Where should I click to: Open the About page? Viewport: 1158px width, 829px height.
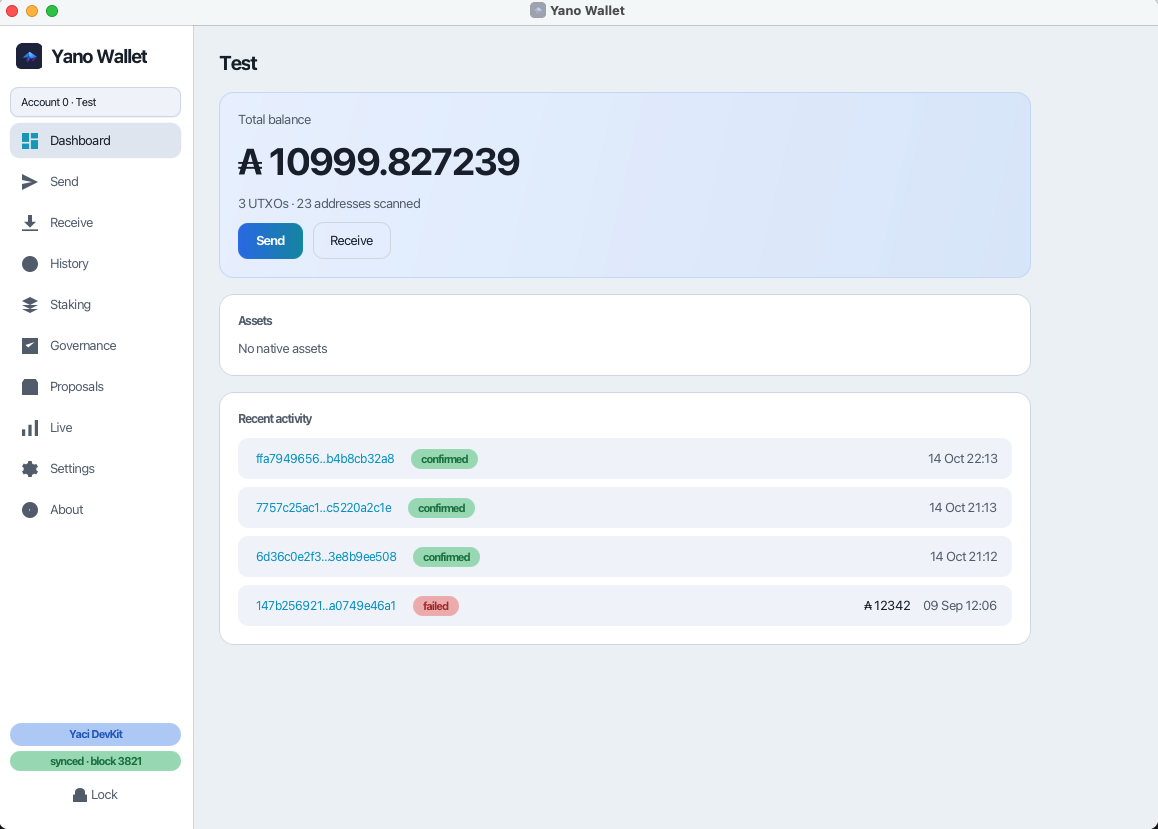[x=95, y=510]
